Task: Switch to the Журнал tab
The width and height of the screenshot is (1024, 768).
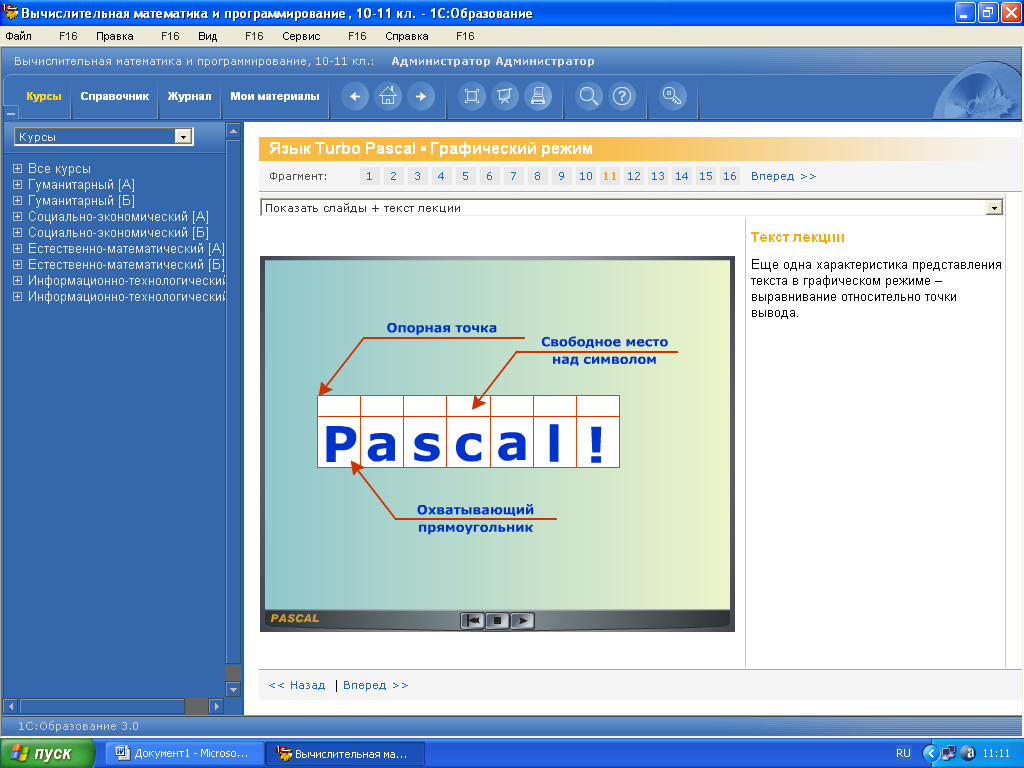Action: (x=189, y=96)
